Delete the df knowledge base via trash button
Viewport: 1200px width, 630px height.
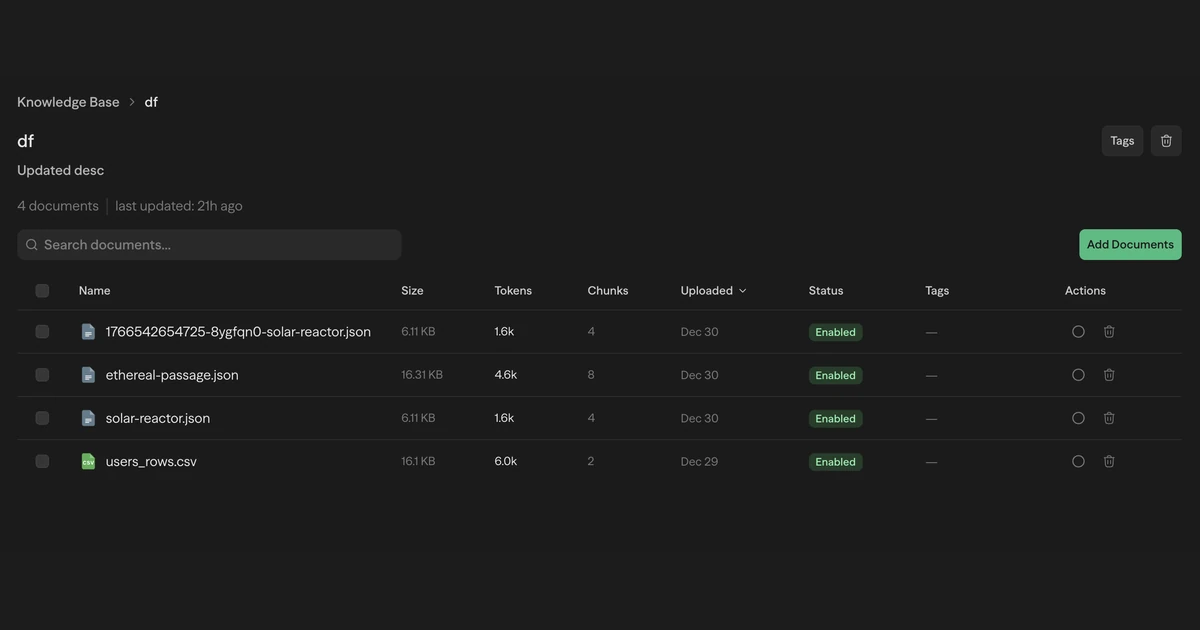click(x=1166, y=141)
